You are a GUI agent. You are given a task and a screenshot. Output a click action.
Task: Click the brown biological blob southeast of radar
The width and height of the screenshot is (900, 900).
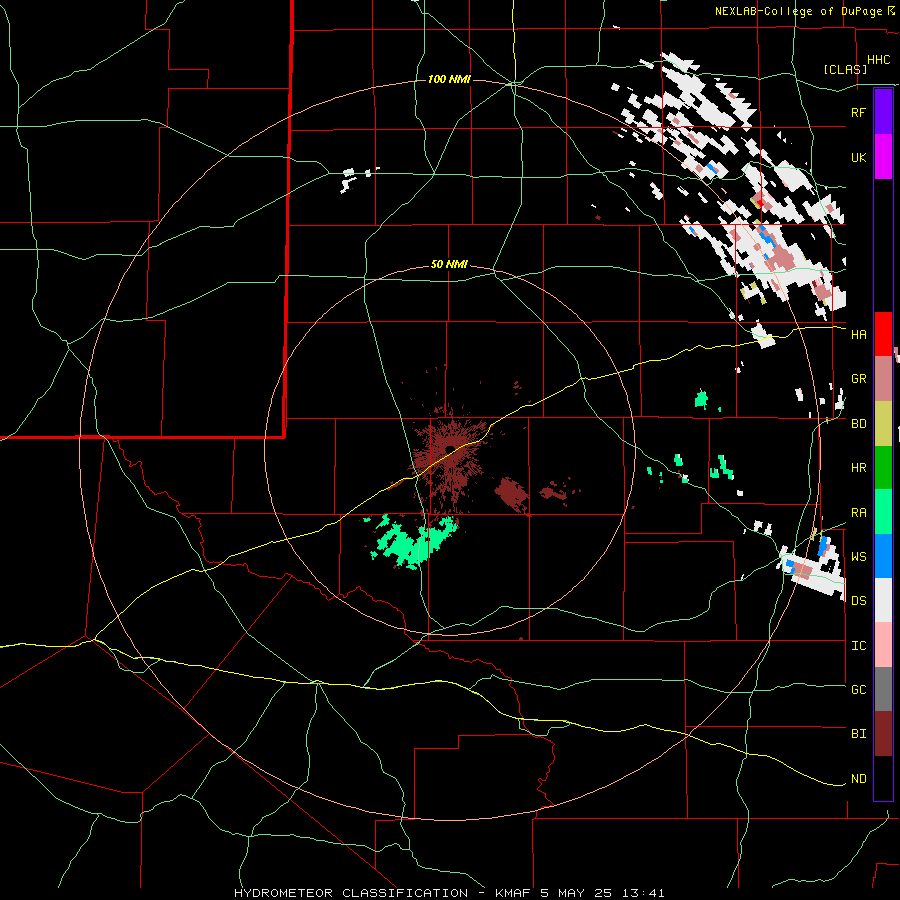pos(511,494)
